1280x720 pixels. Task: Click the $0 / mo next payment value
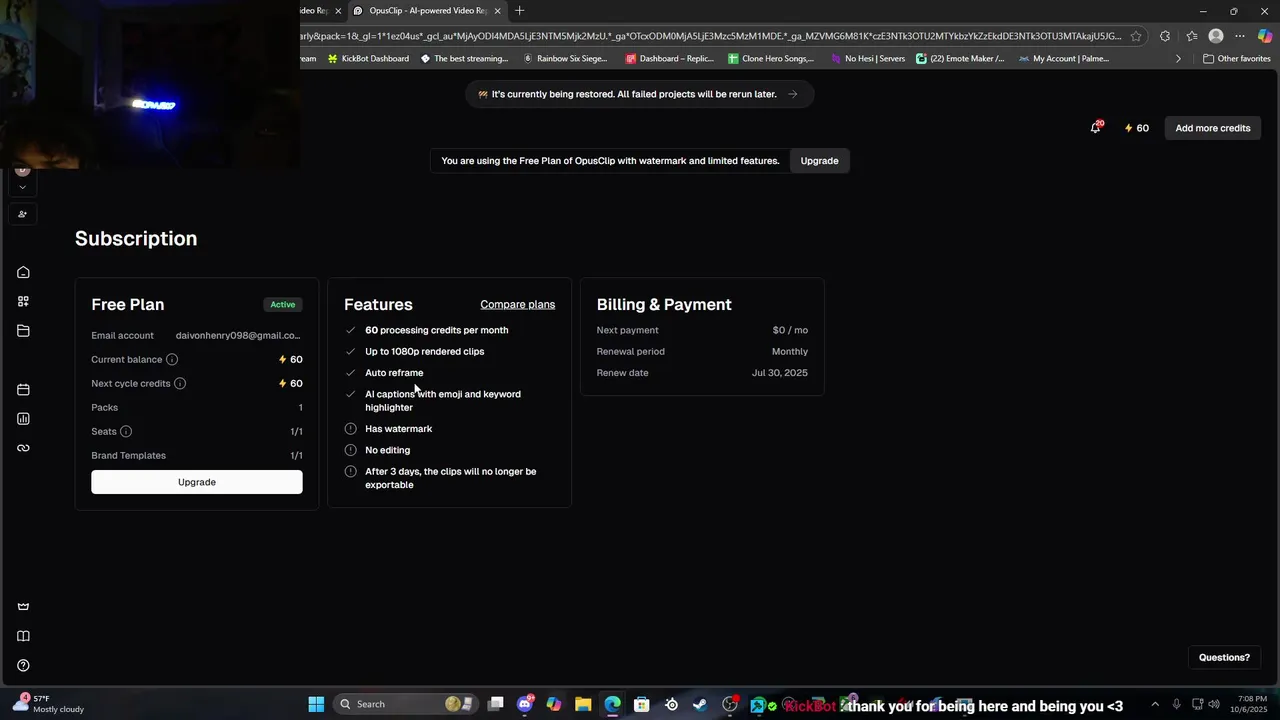pyautogui.click(x=790, y=330)
